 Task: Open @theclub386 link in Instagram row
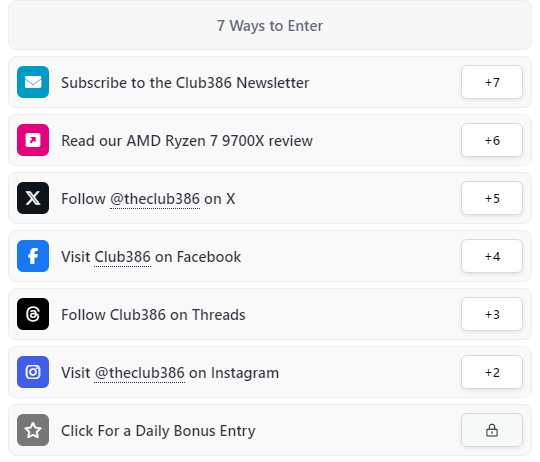[139, 373]
